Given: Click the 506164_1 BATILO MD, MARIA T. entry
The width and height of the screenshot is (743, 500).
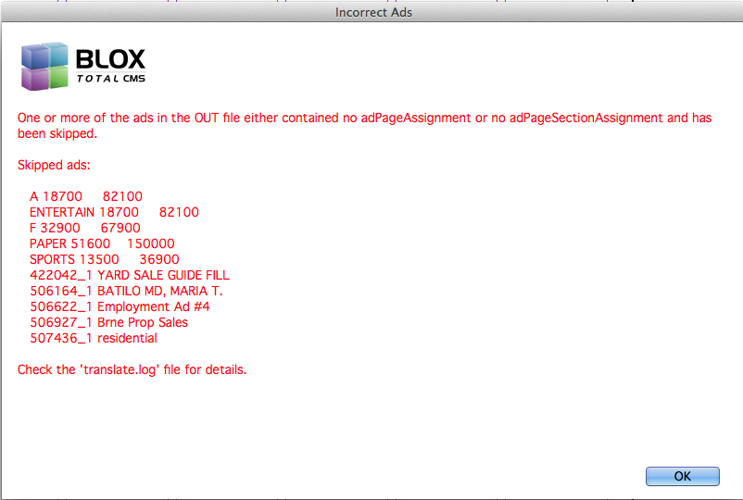Looking at the screenshot, I should pyautogui.click(x=126, y=291).
